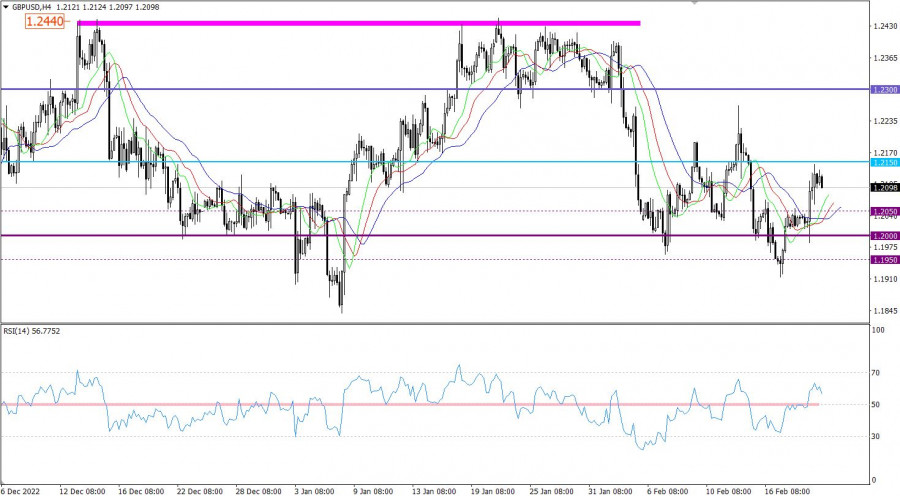The image size is (900, 496).
Task: Select the pink RSI 50 level line
Action: [x=400, y=404]
